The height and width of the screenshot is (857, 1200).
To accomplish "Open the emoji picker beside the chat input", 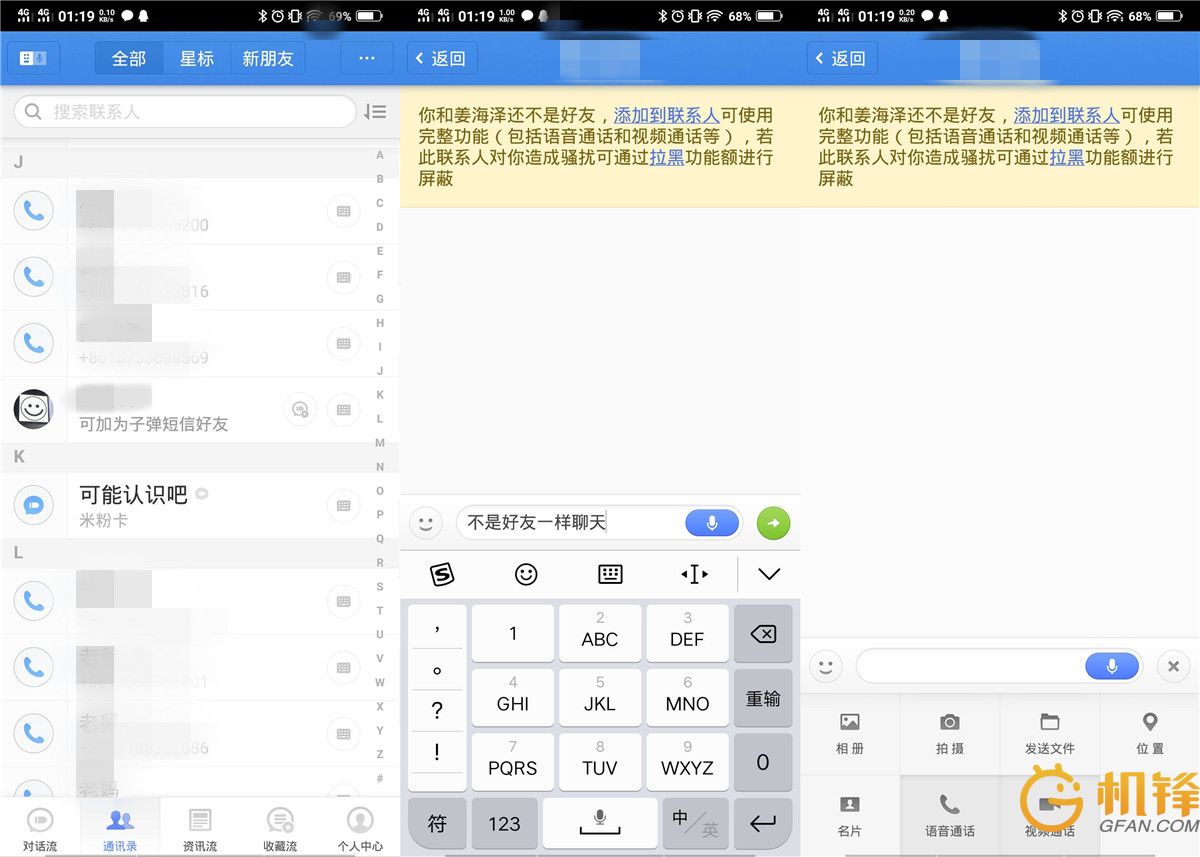I will click(428, 523).
